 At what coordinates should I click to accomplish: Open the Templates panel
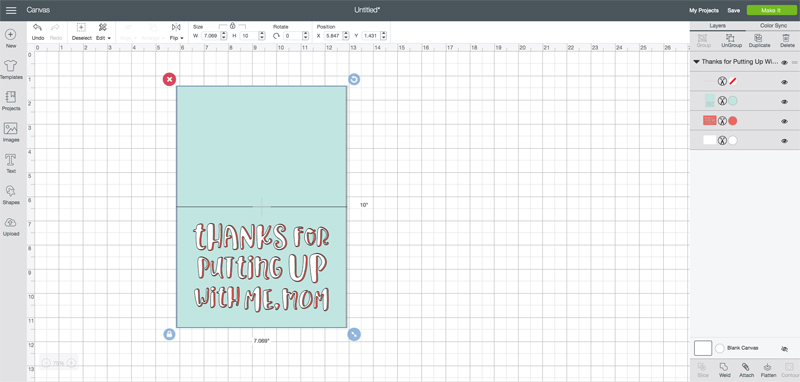11,69
